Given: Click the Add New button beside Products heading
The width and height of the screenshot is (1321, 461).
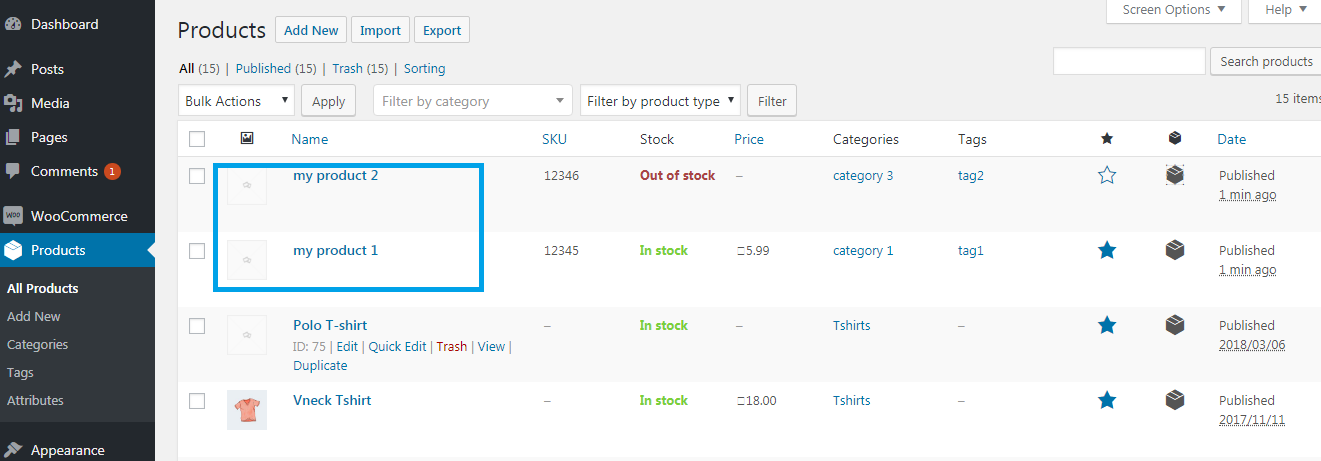Looking at the screenshot, I should 311,30.
